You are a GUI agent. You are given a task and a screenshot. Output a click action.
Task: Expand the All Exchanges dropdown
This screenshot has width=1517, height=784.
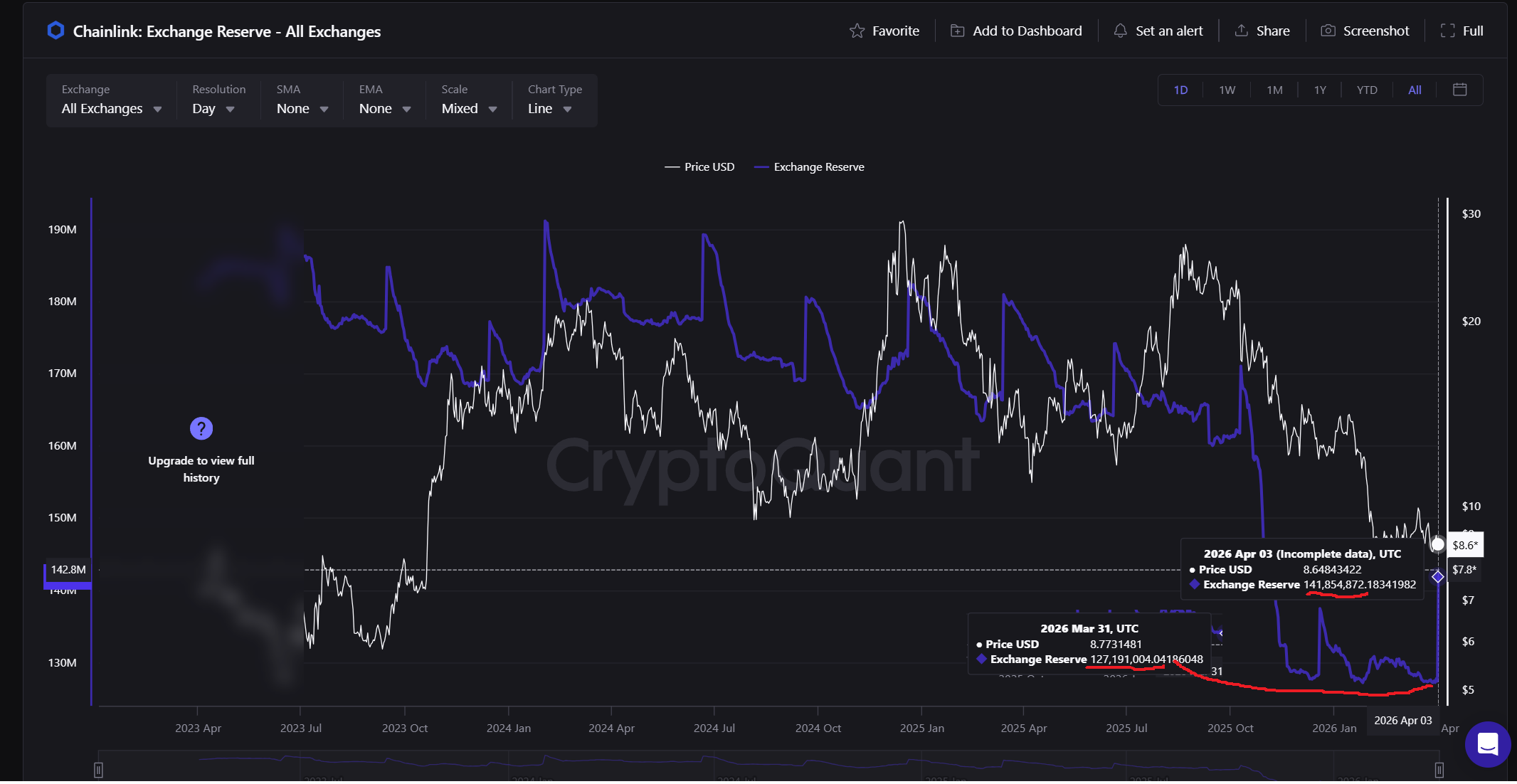[x=112, y=109]
